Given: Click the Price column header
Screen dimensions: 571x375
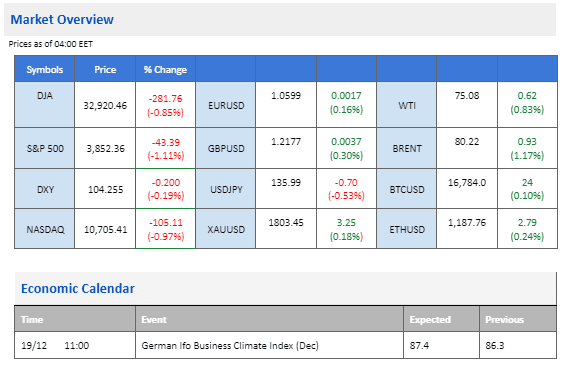Looking at the screenshot, I should point(105,69).
